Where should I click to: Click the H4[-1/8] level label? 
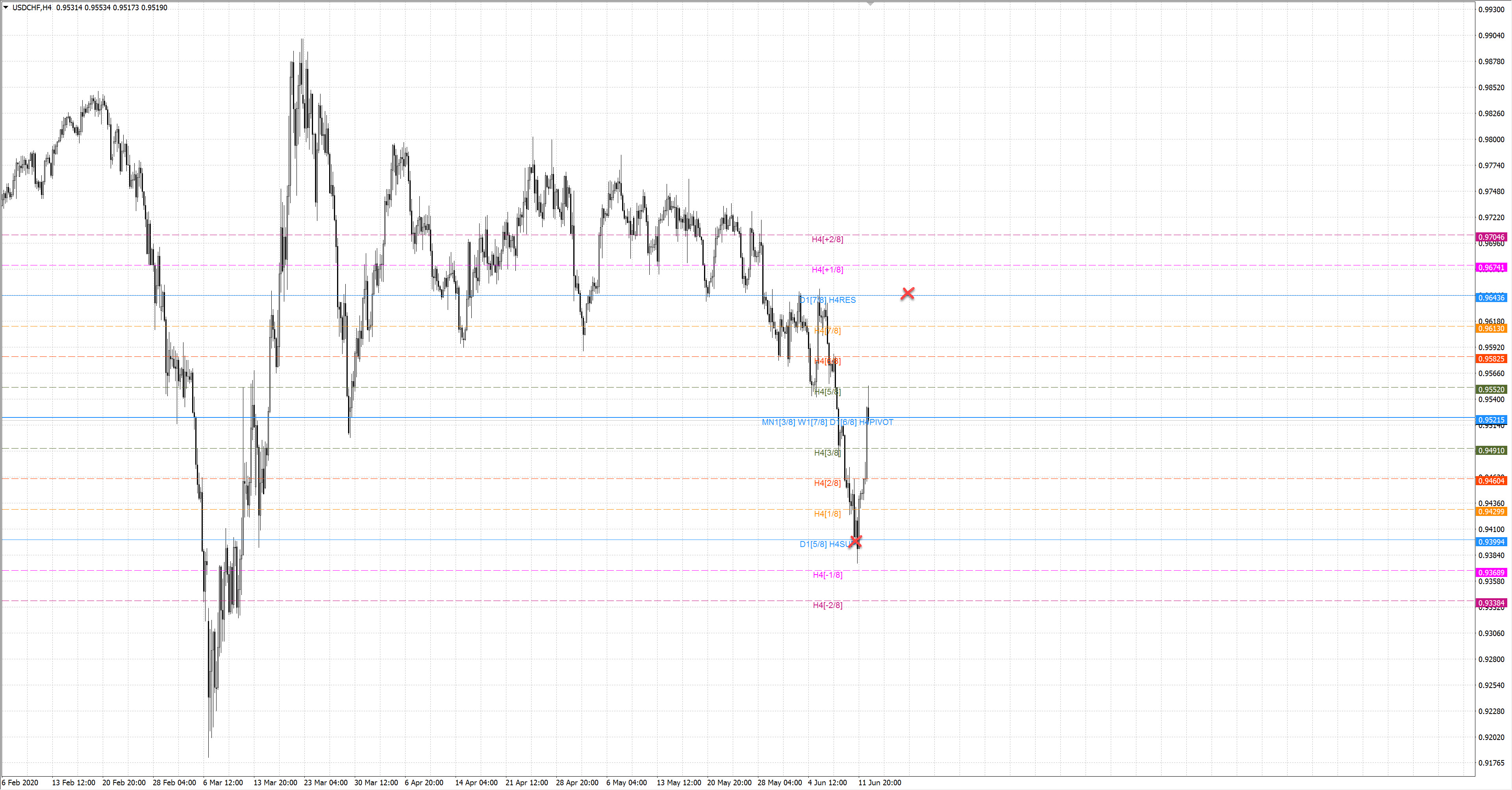point(827,575)
